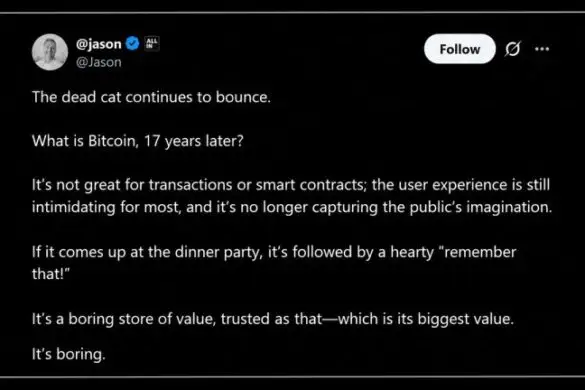Click the line 'The dead cat continues to bounce.'
585x390 pixels.
click(151, 97)
